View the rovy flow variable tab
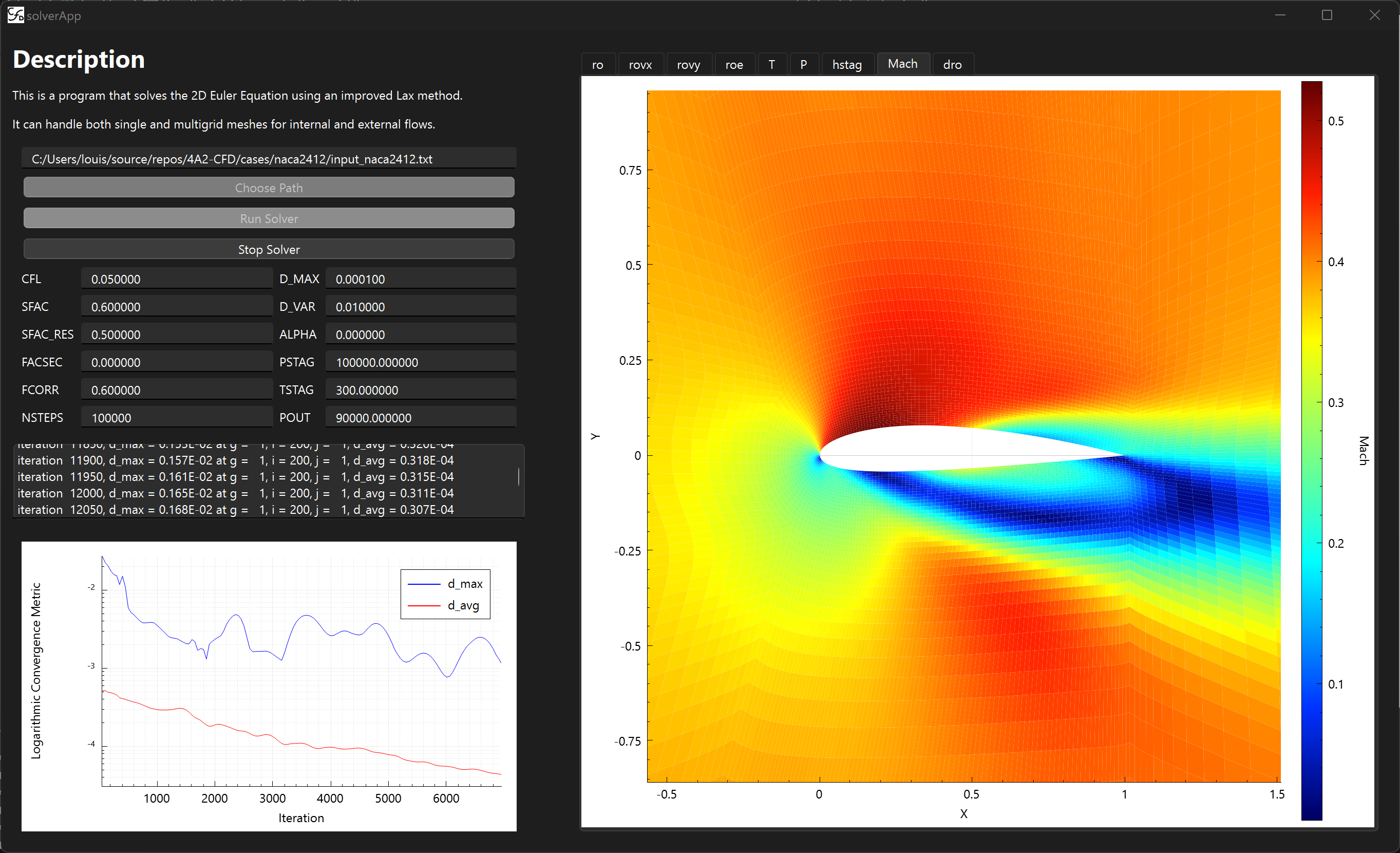This screenshot has height=853, width=1400. click(x=688, y=64)
